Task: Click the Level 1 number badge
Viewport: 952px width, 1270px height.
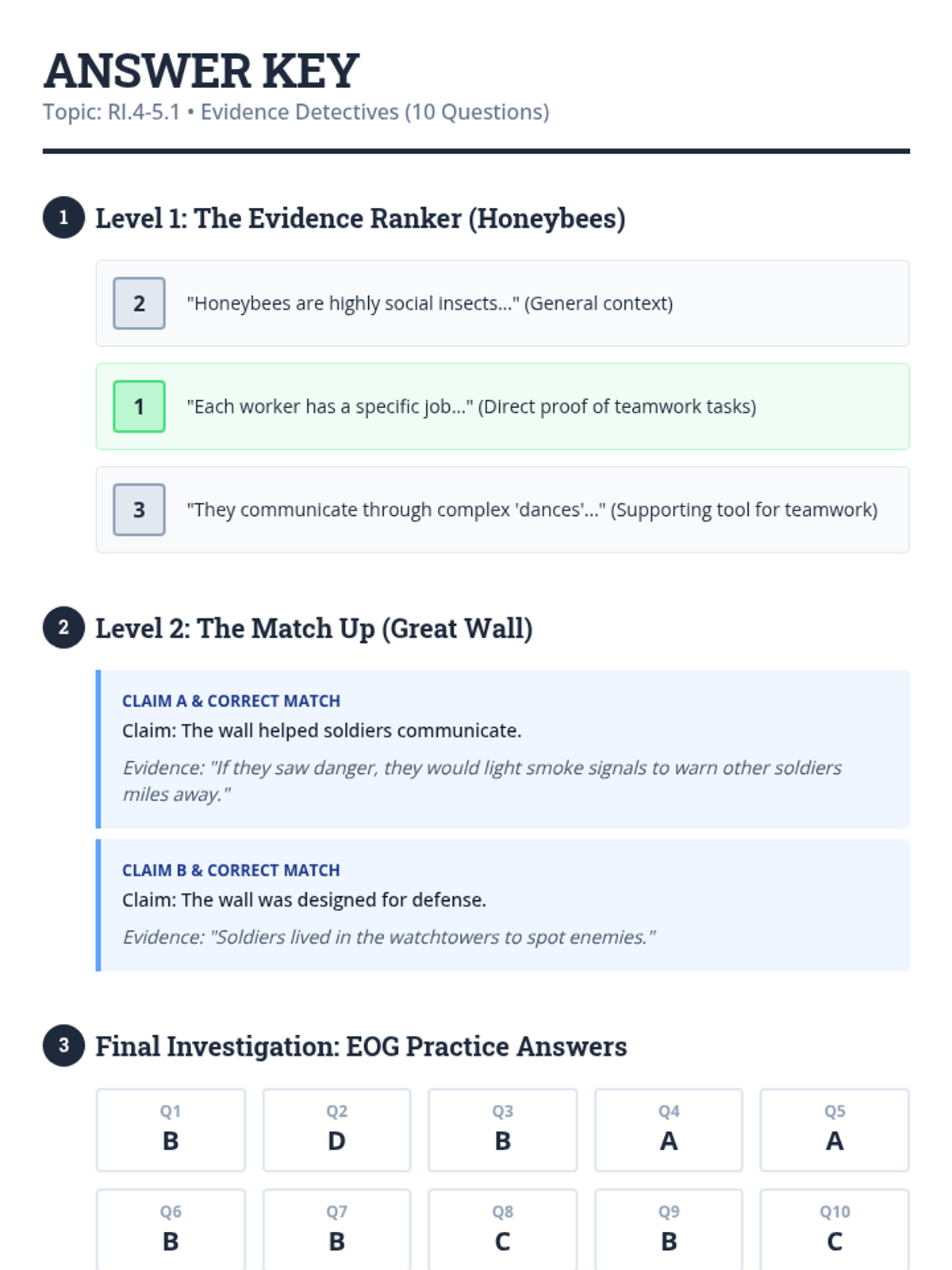Action: pyautogui.click(x=63, y=217)
